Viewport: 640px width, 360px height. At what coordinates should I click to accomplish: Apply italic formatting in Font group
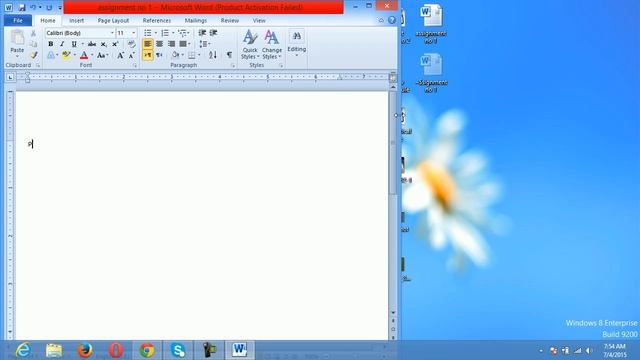pos(62,44)
